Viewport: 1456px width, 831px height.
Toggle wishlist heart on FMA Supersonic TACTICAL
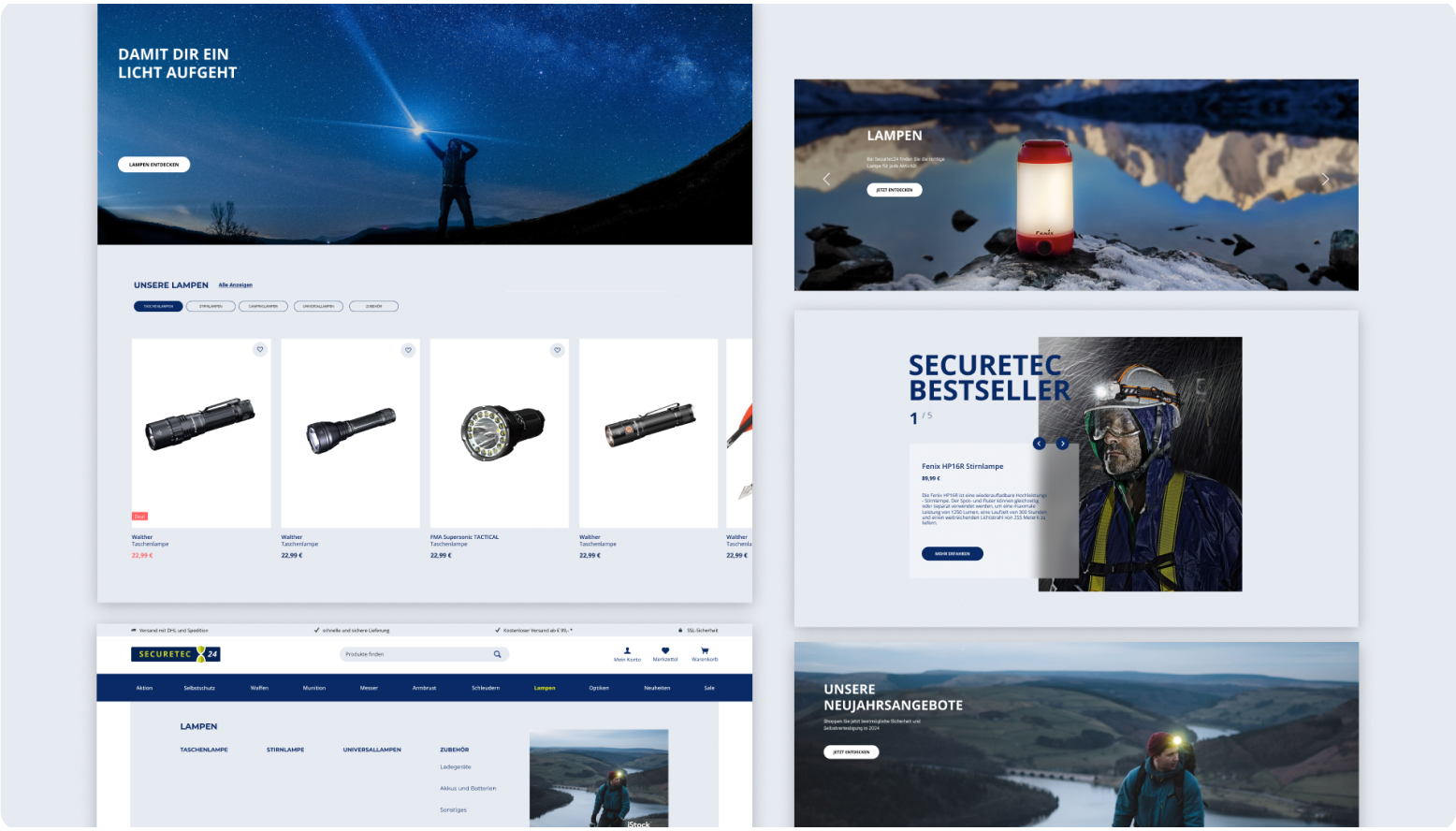(x=557, y=350)
